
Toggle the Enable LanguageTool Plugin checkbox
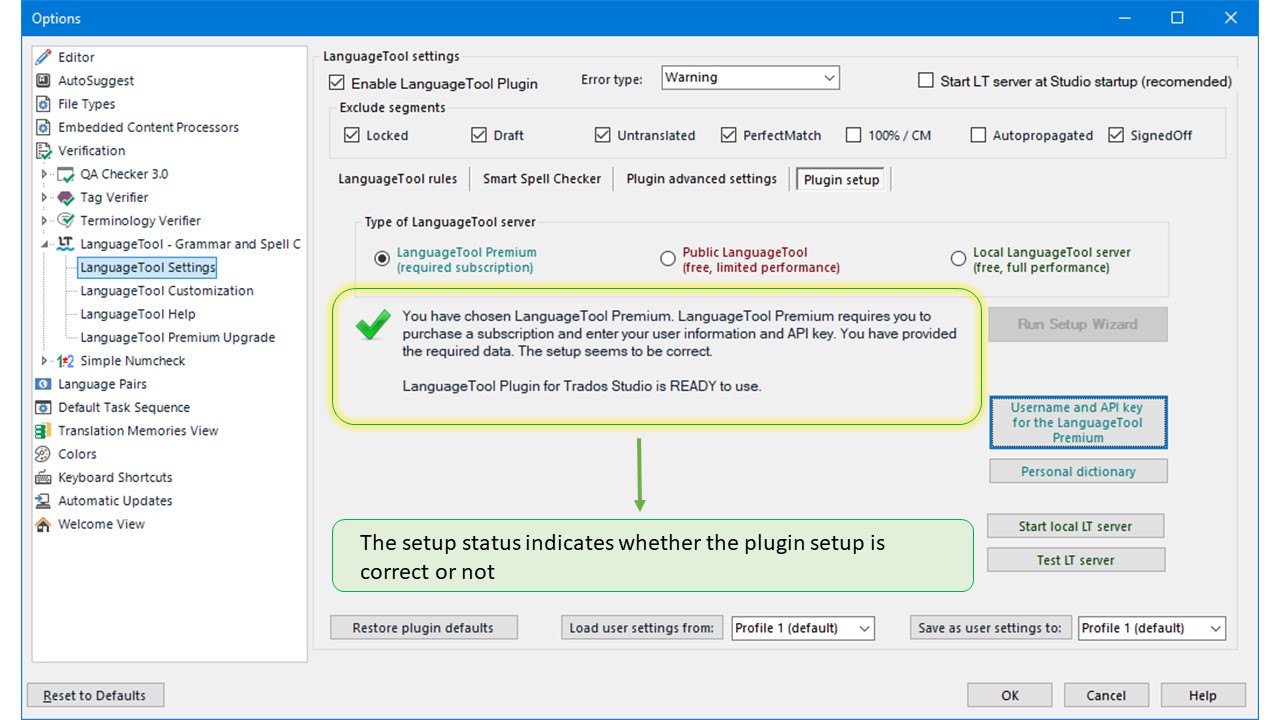click(x=337, y=83)
